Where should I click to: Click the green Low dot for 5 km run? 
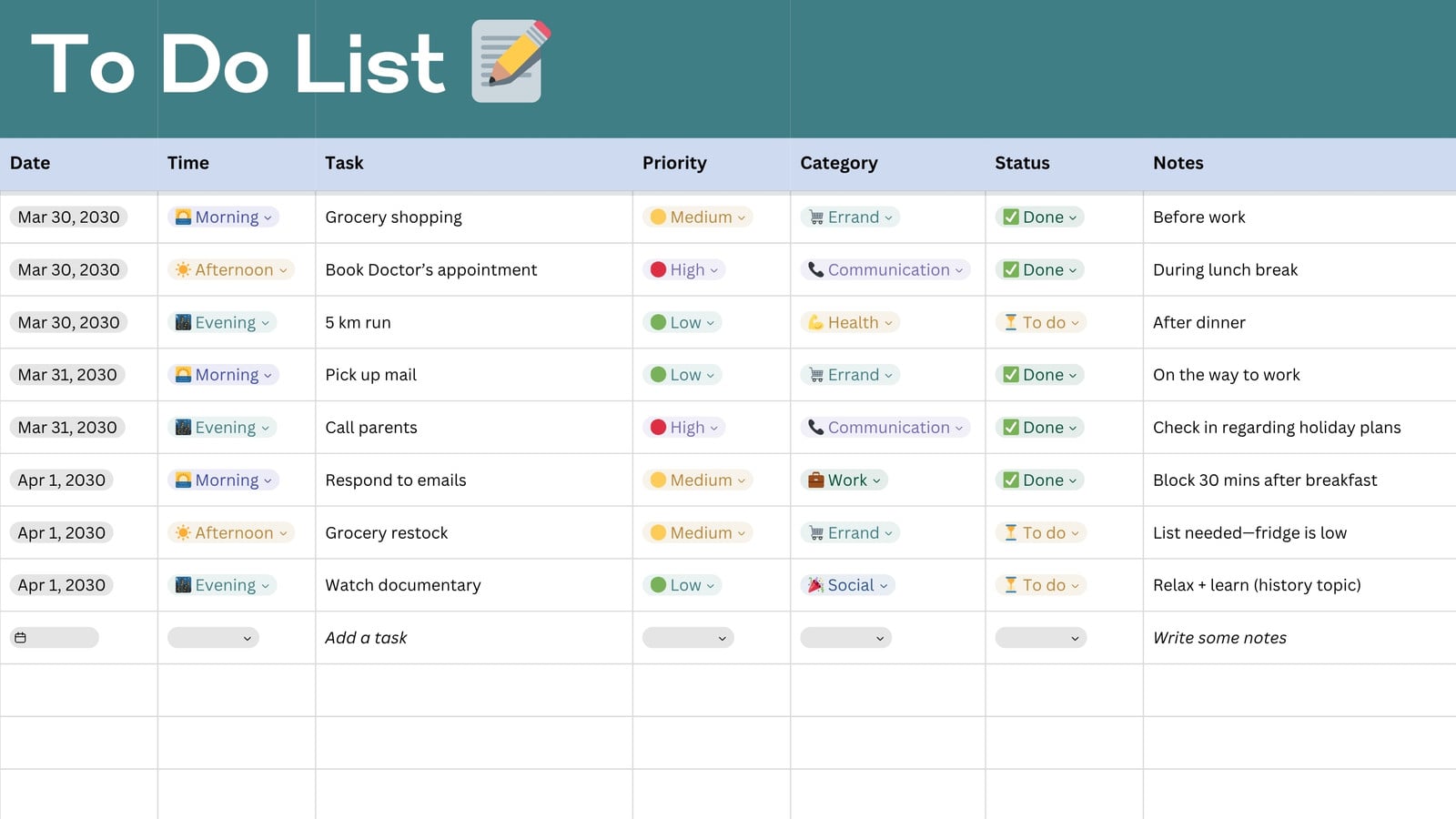click(658, 322)
